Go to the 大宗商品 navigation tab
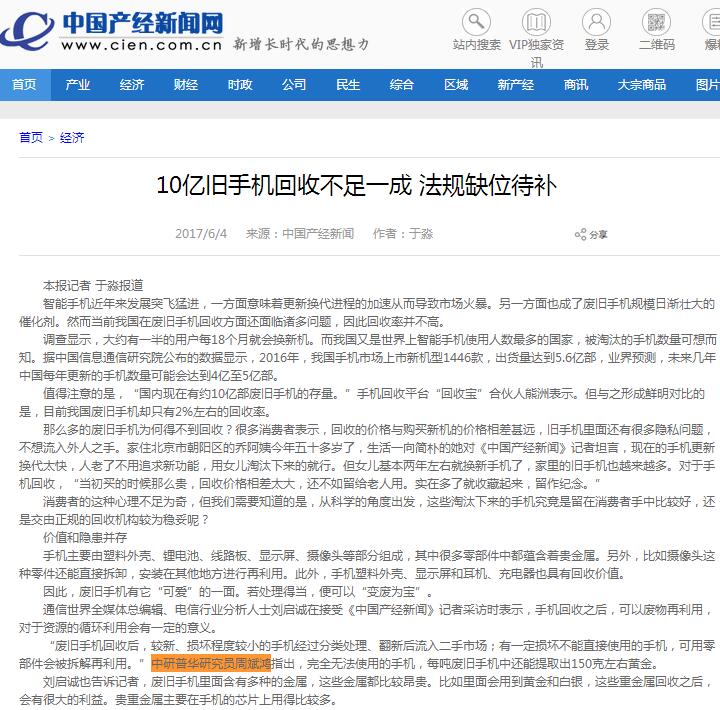Image resolution: width=720 pixels, height=710 pixels. 641,85
